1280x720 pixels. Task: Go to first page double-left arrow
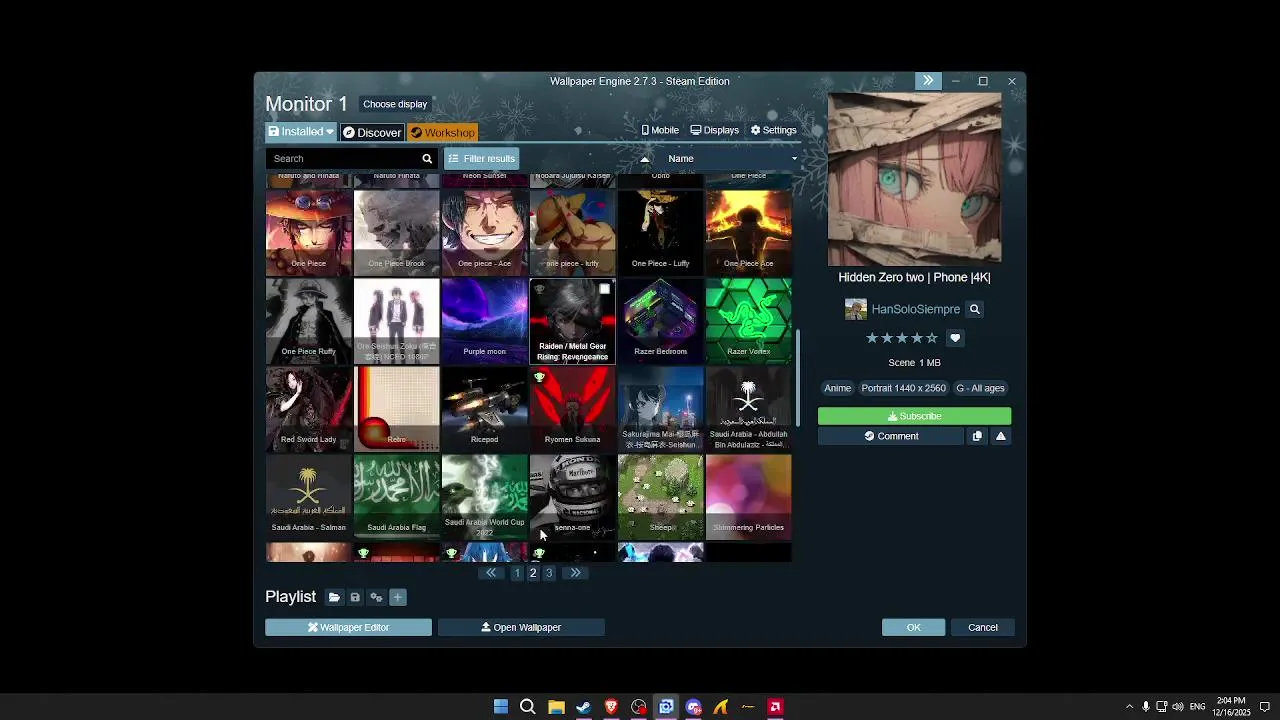[491, 573]
